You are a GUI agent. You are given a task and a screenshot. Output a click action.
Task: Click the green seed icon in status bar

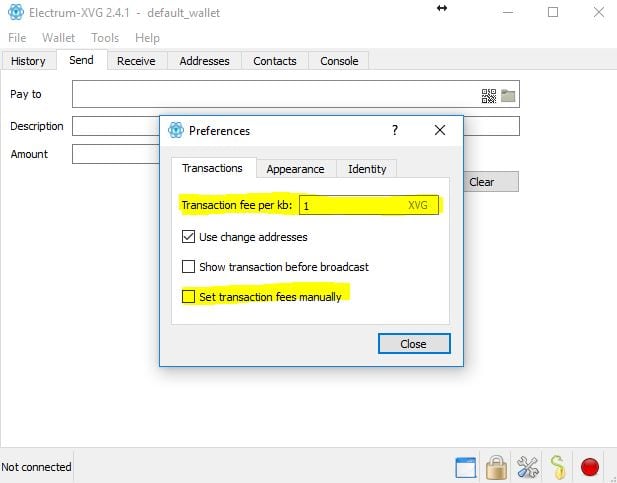click(x=558, y=467)
